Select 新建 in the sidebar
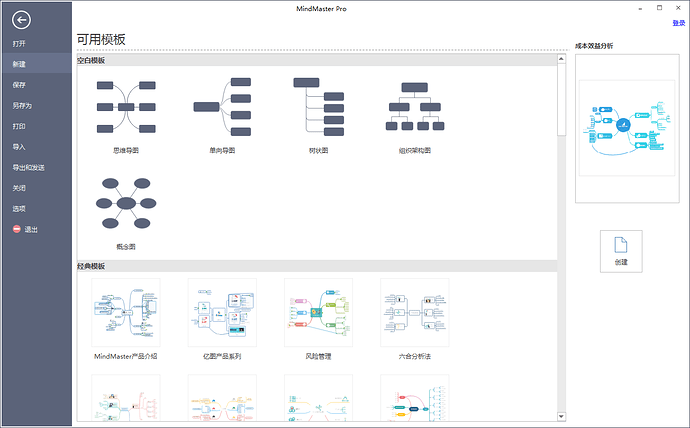The width and height of the screenshot is (690, 428). [36, 64]
